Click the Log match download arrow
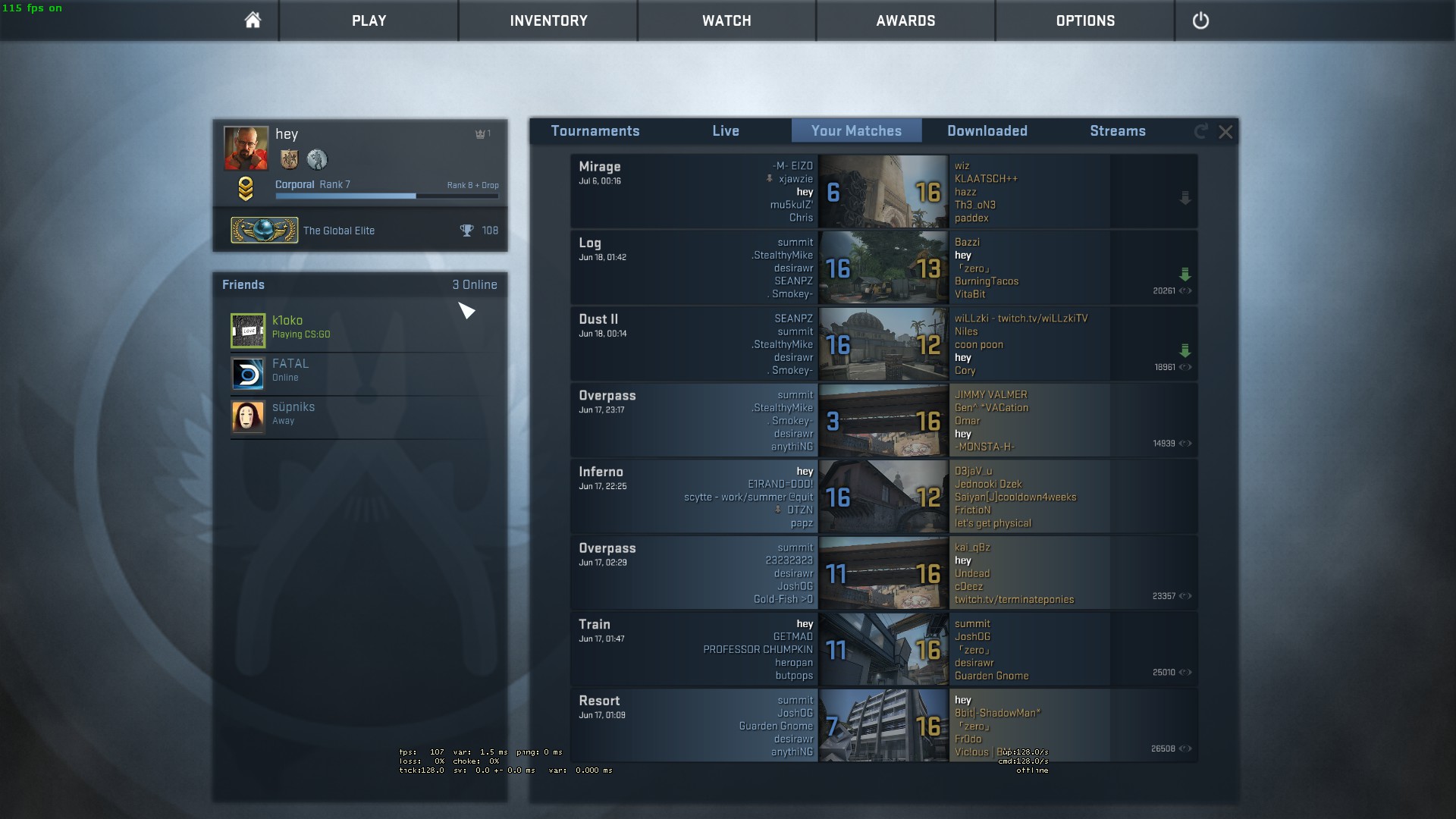 tap(1185, 275)
